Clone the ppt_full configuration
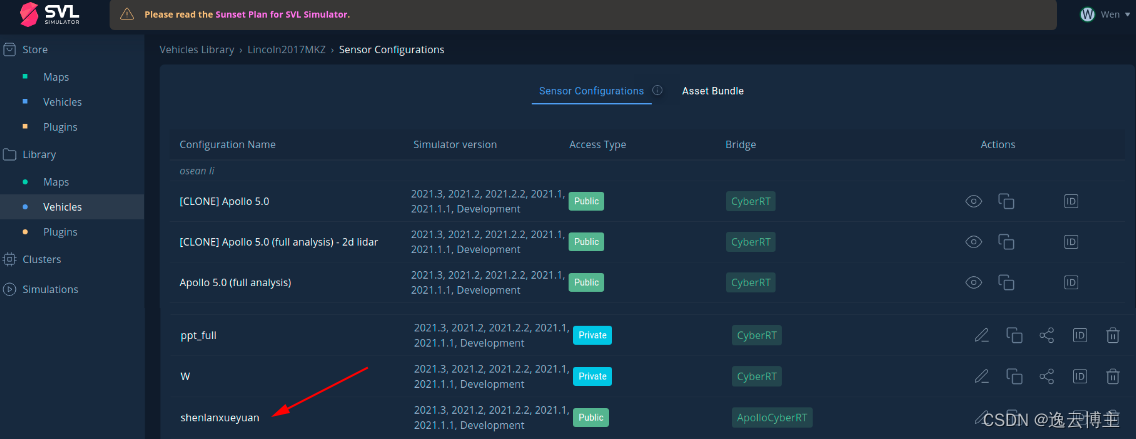This screenshot has width=1136, height=439. pyautogui.click(x=1014, y=335)
